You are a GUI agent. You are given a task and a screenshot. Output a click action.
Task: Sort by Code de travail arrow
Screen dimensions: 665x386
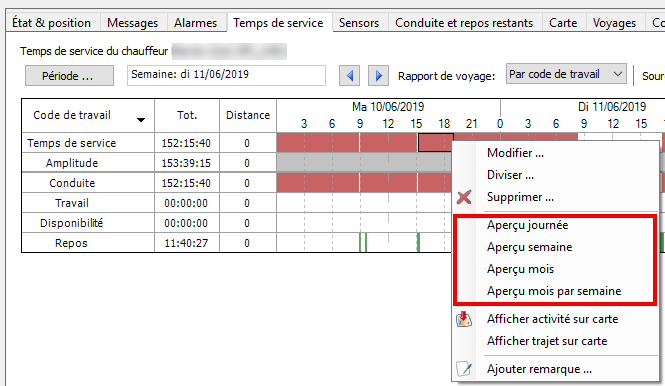click(x=141, y=120)
